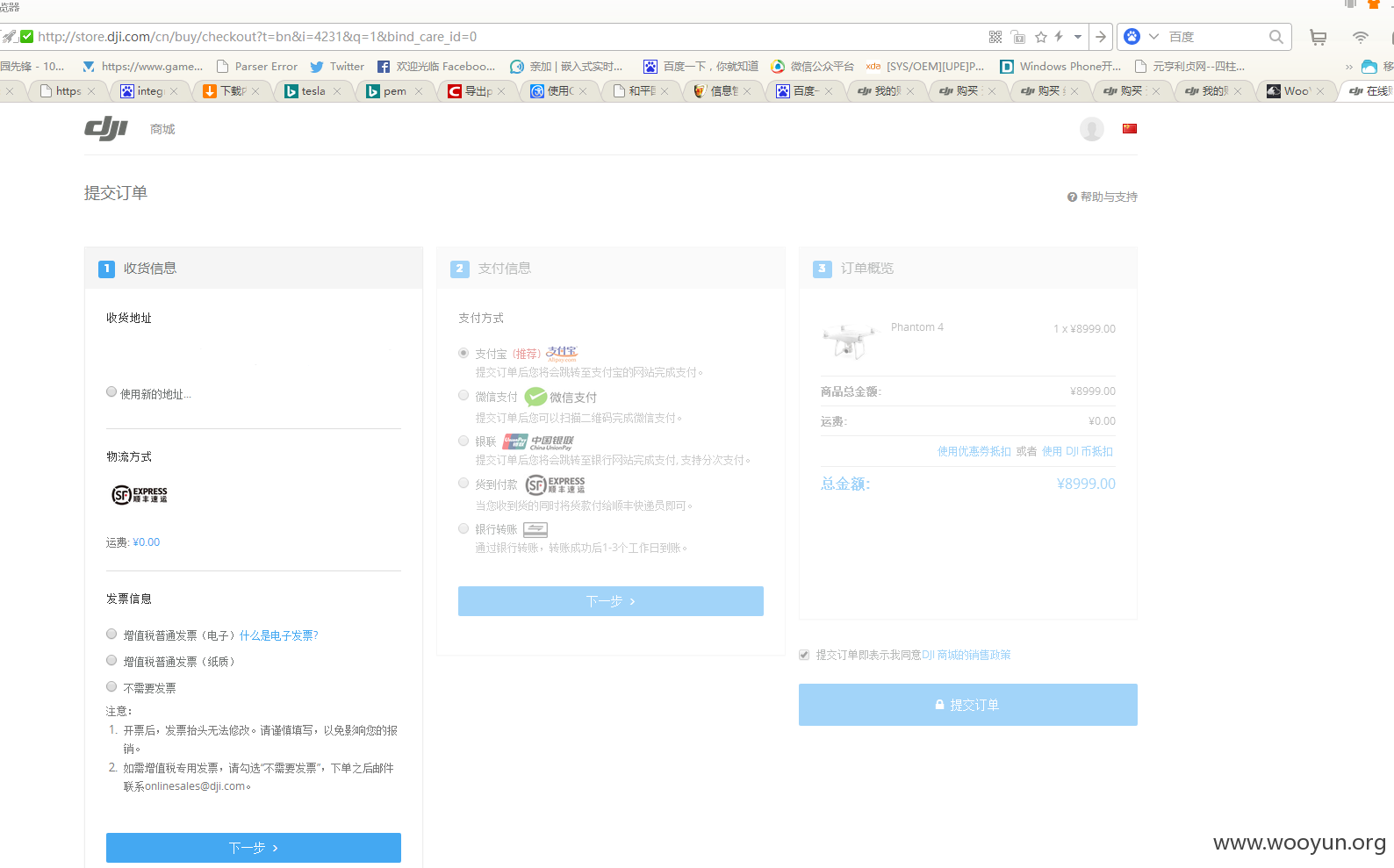Click the cloud icon in bookmarks bar
Viewport: 1394px width, 868px height.
[x=1369, y=67]
